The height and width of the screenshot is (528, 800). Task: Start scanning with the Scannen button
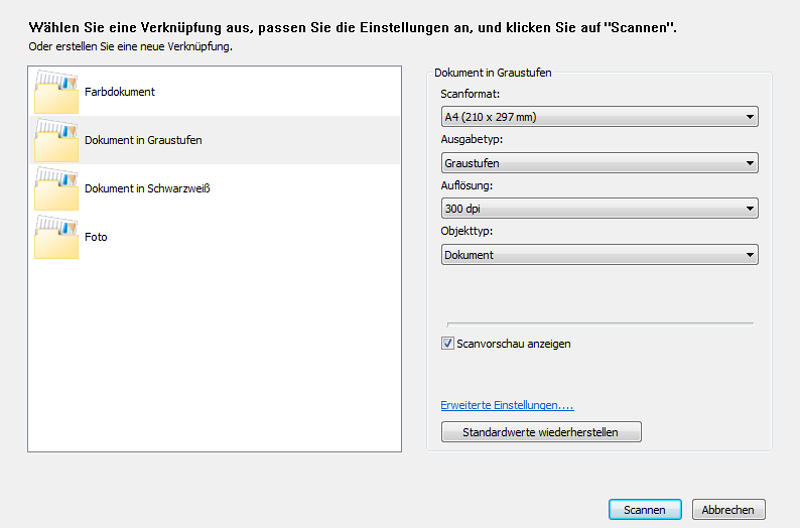(645, 510)
